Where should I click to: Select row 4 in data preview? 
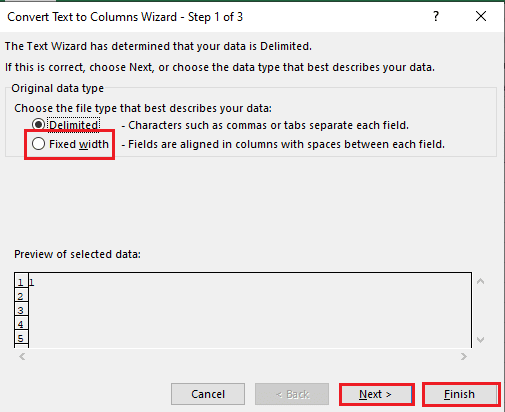coord(21,324)
